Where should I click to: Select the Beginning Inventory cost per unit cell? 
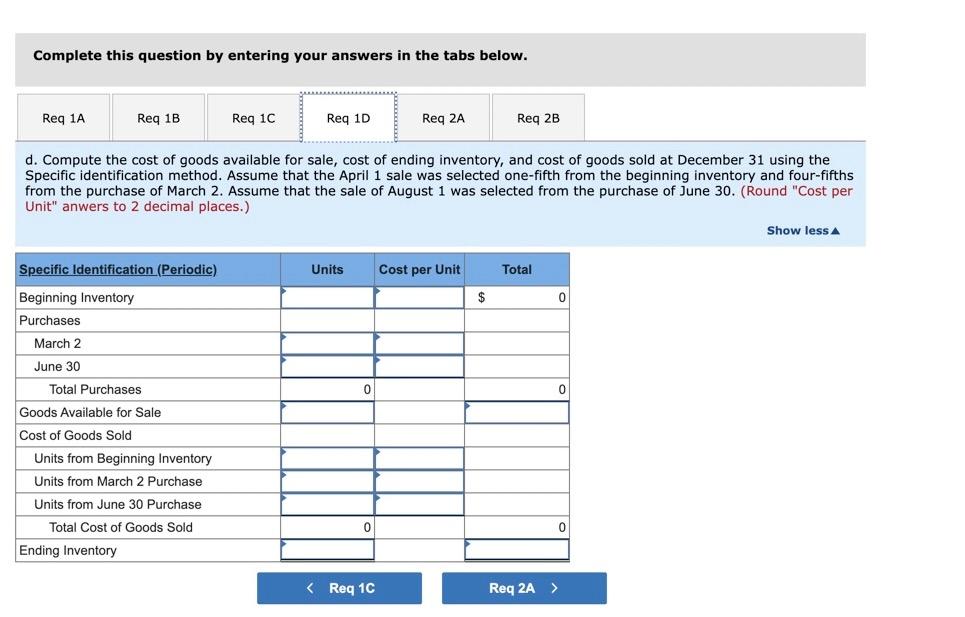[x=416, y=297]
